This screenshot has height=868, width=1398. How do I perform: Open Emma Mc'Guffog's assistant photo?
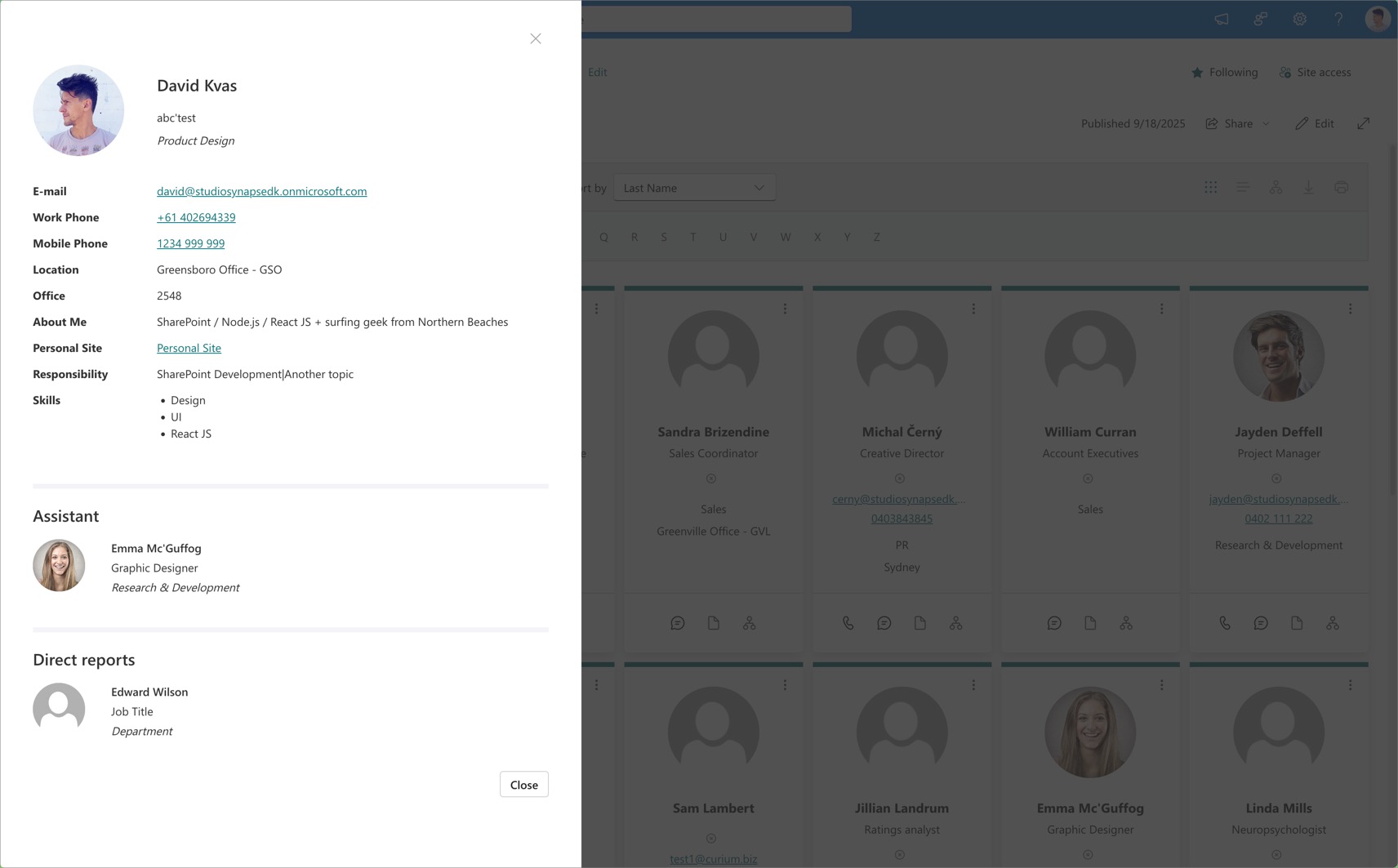(x=59, y=566)
